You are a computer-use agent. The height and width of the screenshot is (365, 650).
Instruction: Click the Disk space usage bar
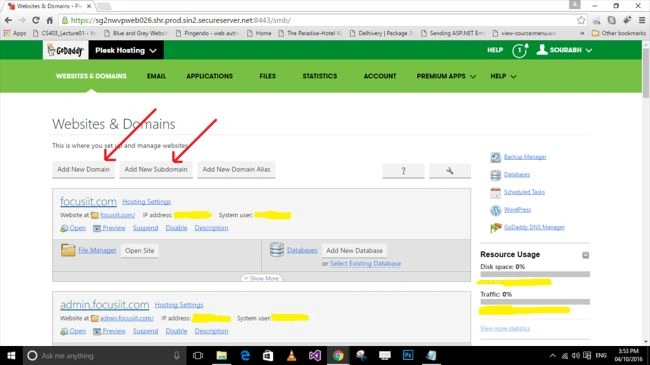point(535,274)
